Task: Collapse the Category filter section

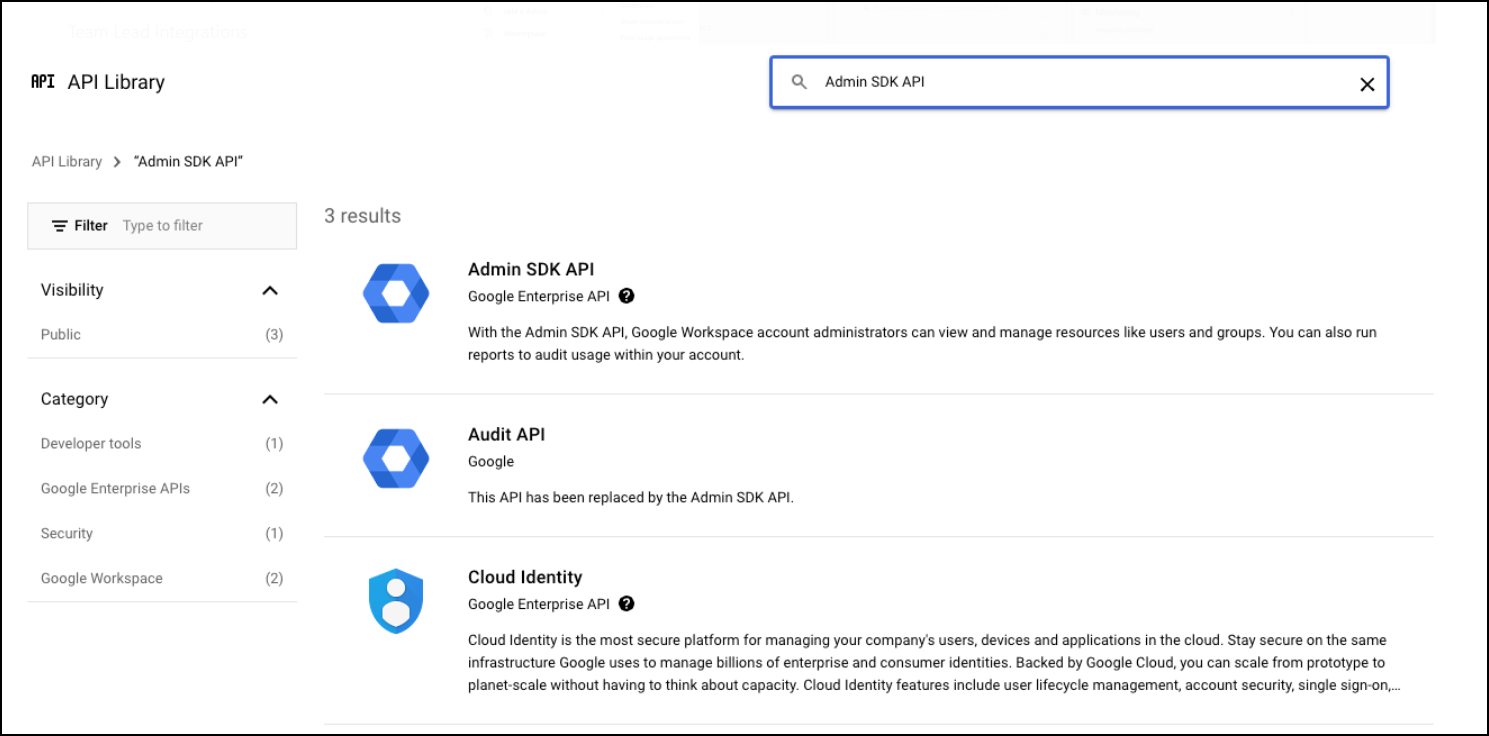Action: coord(269,400)
